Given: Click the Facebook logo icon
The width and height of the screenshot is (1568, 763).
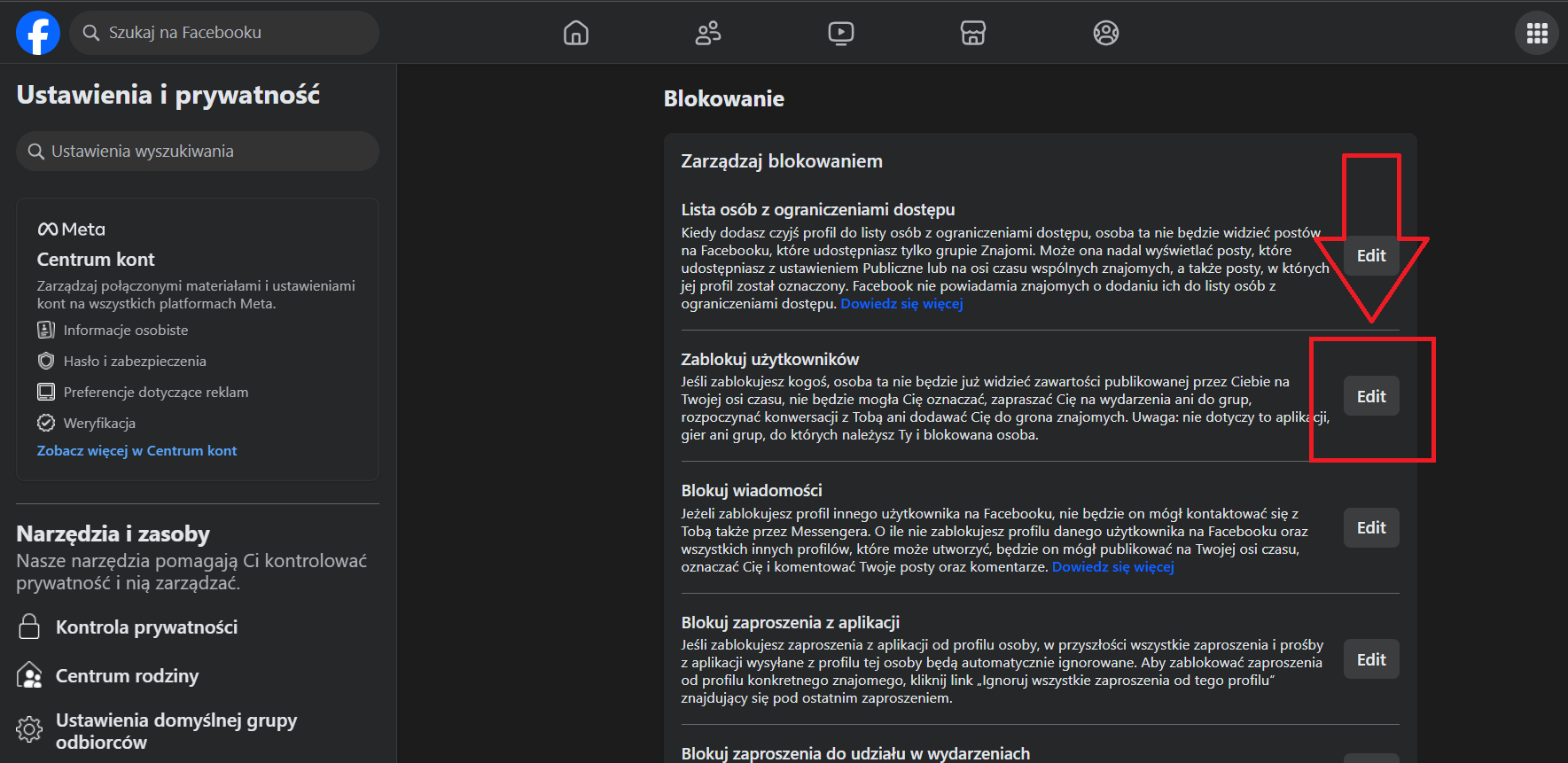Looking at the screenshot, I should 38,33.
